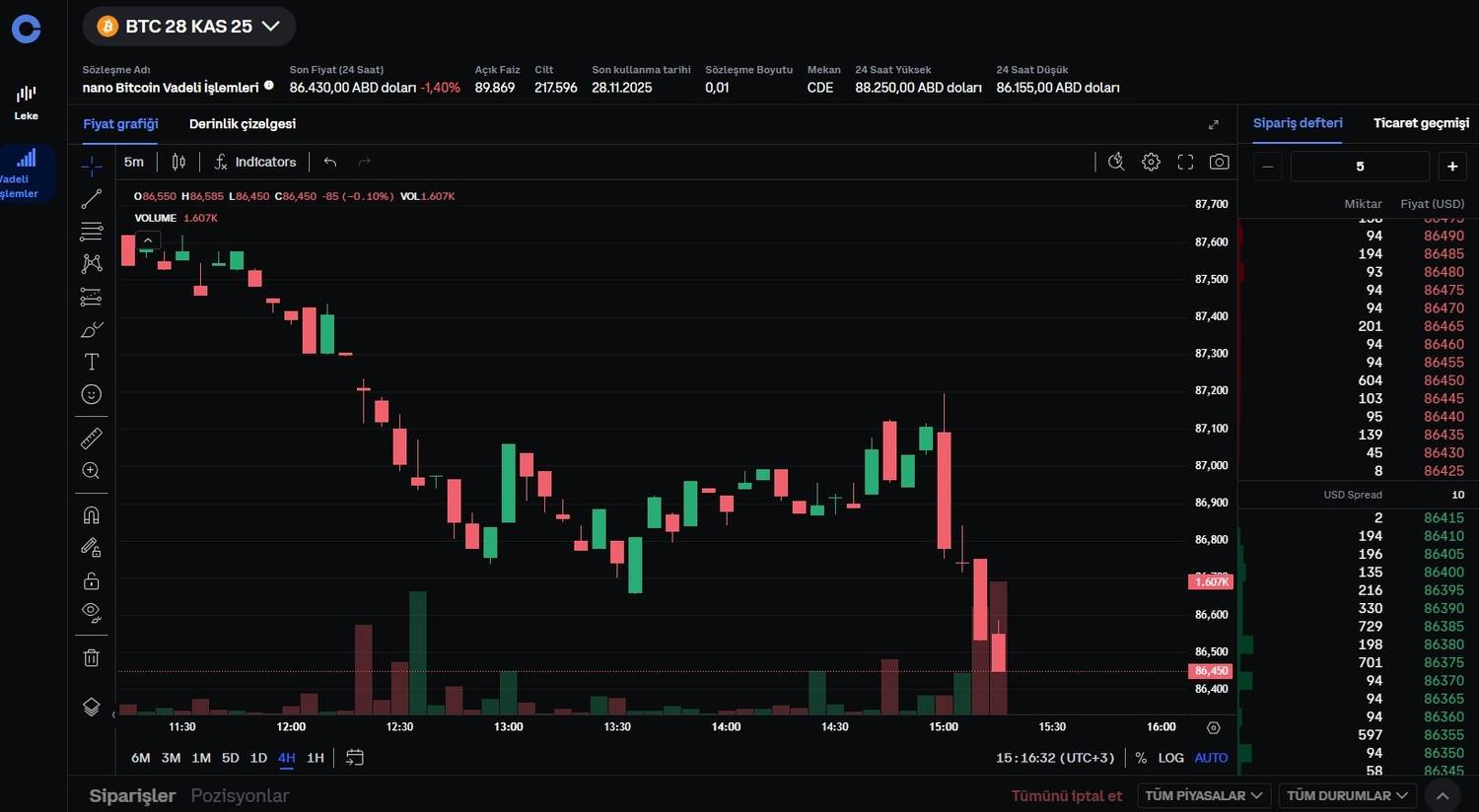Open the Indicators menu

point(255,162)
